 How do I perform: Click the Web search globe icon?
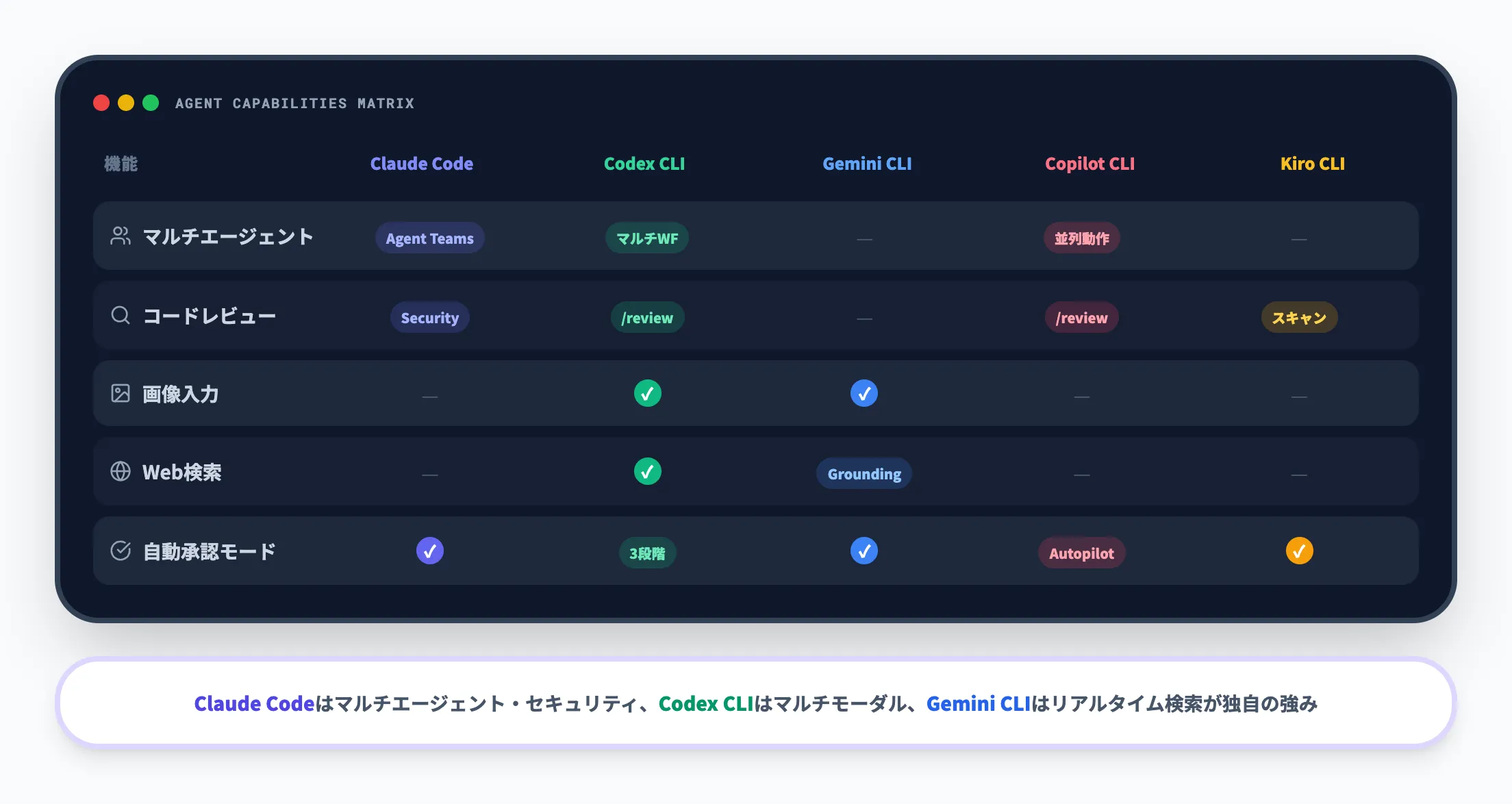point(121,472)
